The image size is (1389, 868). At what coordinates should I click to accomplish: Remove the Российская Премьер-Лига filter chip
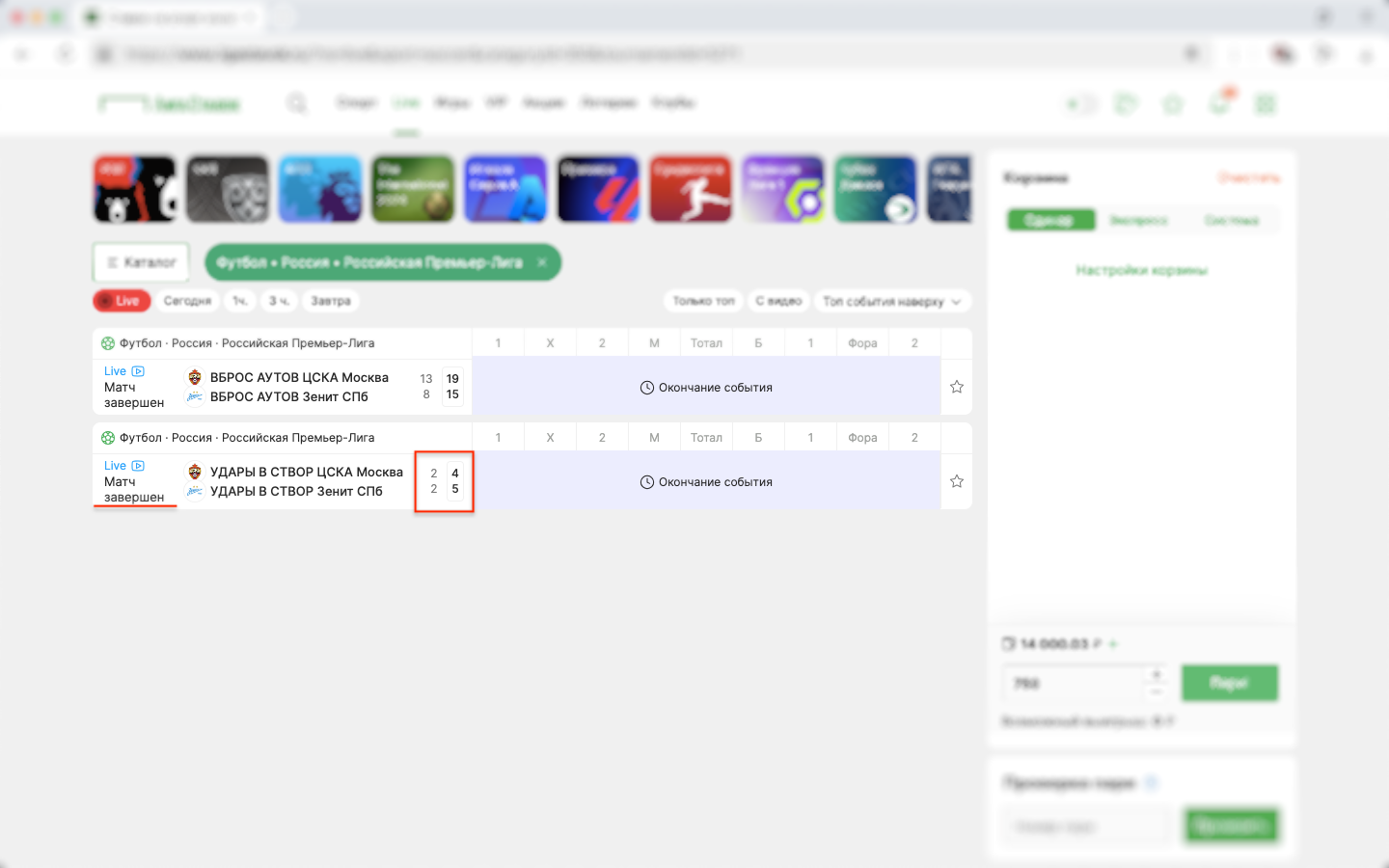pos(542,262)
